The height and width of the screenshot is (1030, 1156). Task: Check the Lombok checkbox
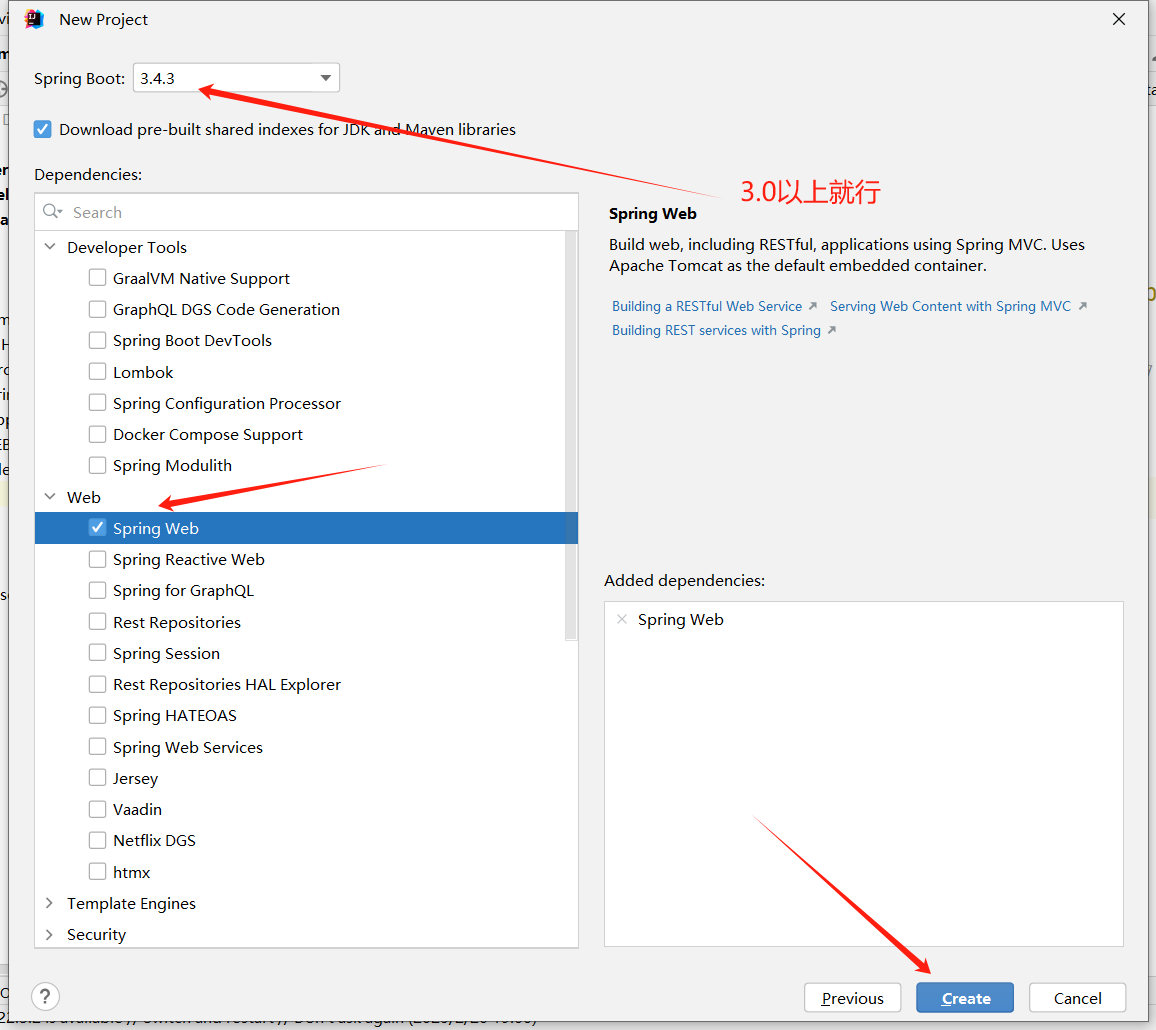[97, 372]
